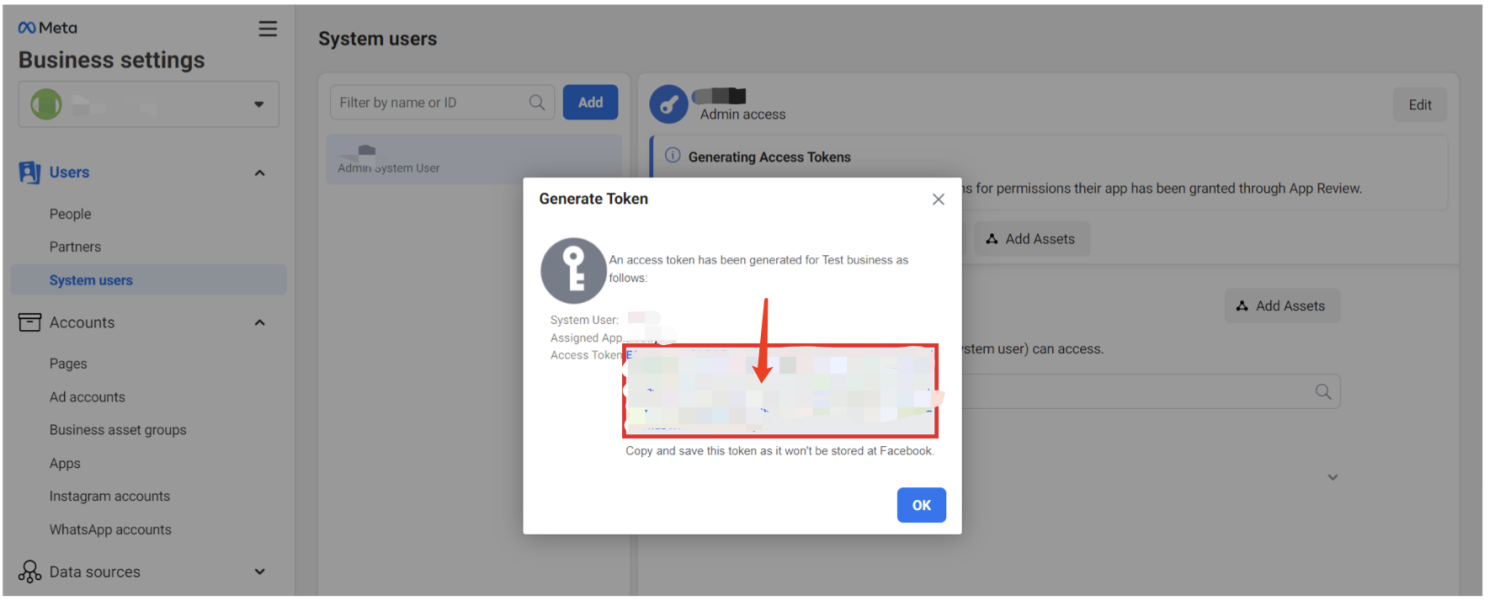Expand the Data sources section
Image resolution: width=1500 pixels, height=611 pixels.
click(260, 572)
